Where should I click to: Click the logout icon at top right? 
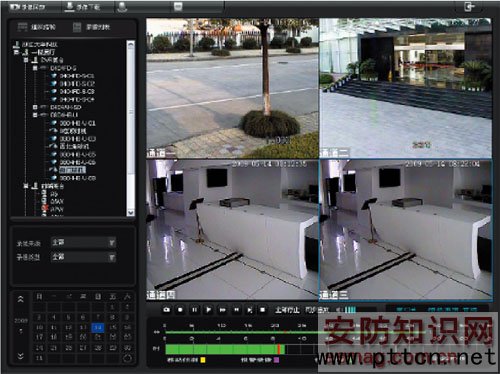[x=469, y=7]
